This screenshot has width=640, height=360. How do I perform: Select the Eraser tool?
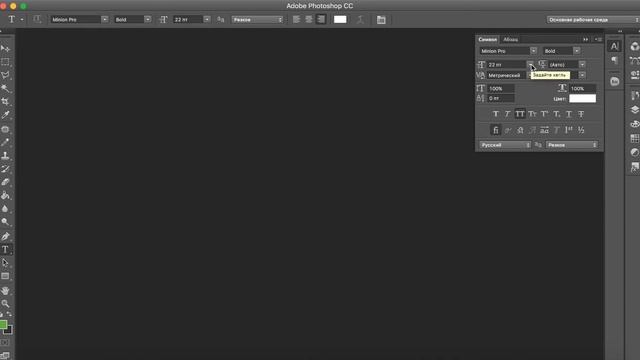pos(5,182)
